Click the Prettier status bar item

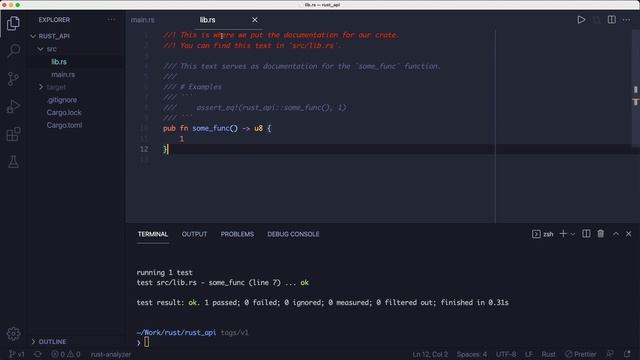[581, 354]
